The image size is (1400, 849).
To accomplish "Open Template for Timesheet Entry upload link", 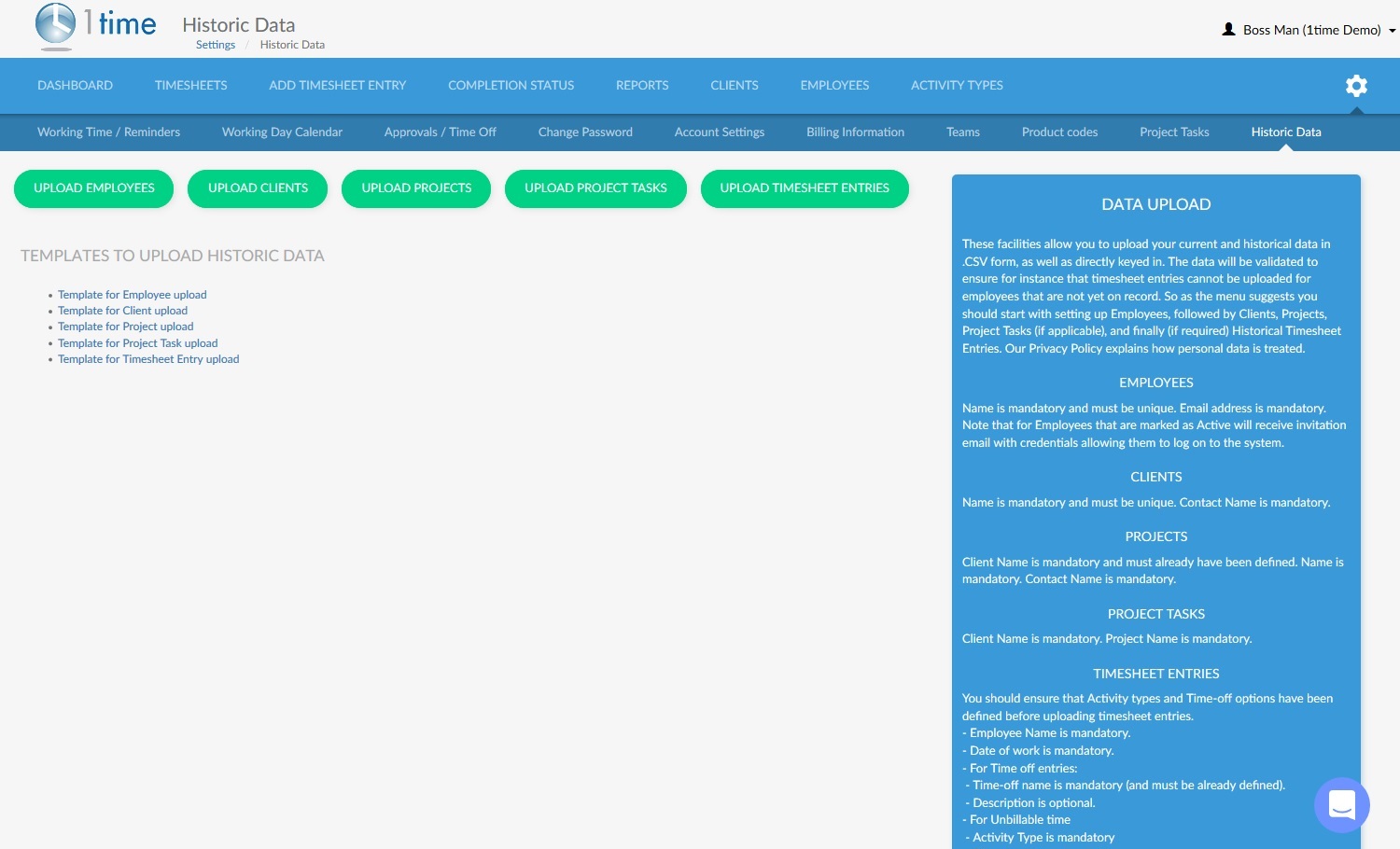I will (x=148, y=359).
